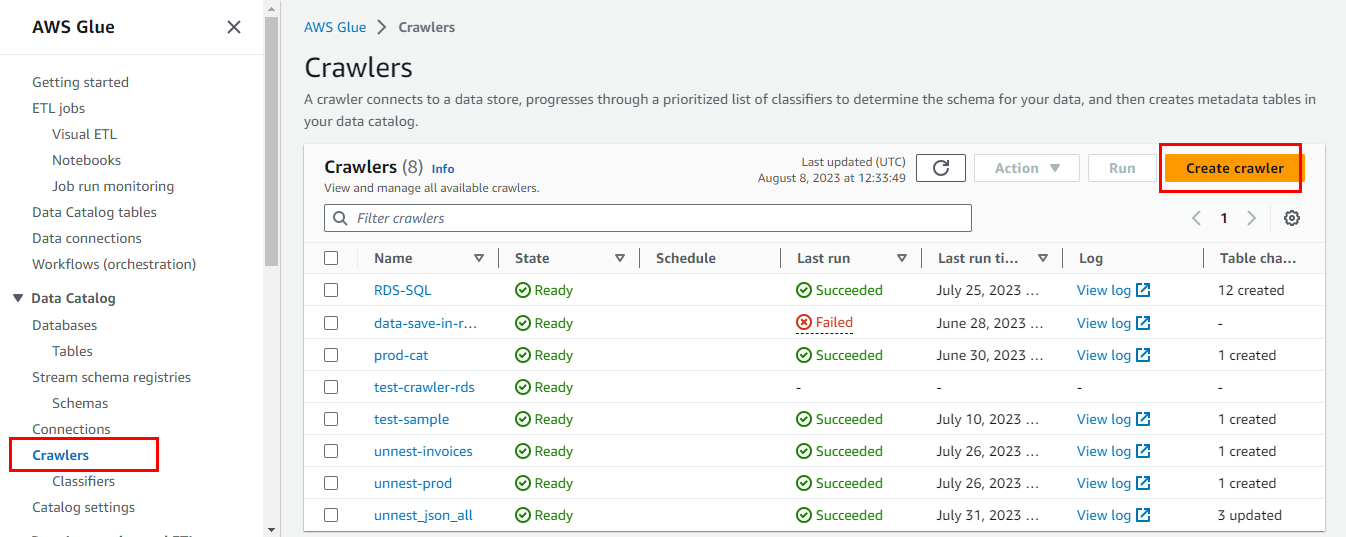1346x537 pixels.
Task: Click external link icon for RDS-SQL log
Action: click(x=1143, y=290)
